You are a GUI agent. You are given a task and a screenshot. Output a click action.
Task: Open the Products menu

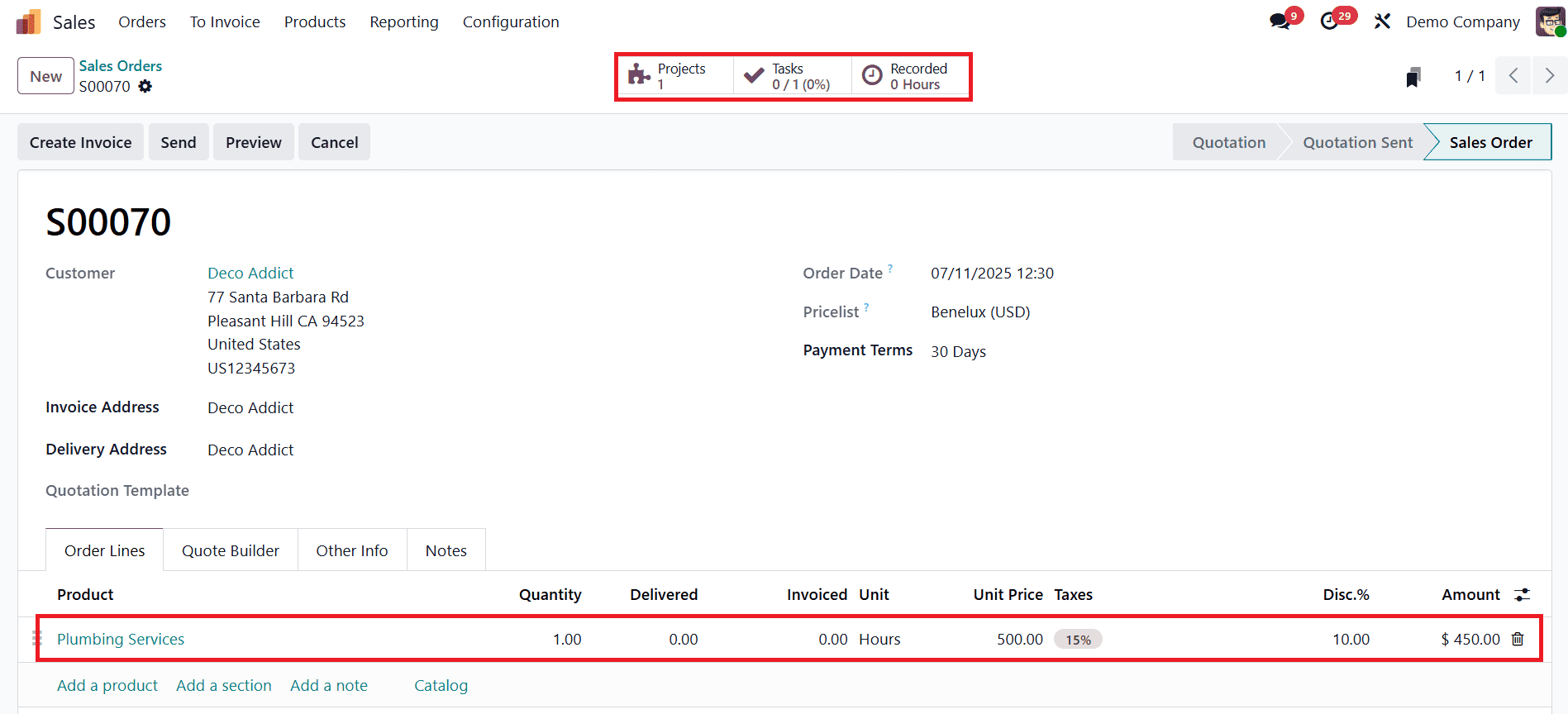pos(315,21)
